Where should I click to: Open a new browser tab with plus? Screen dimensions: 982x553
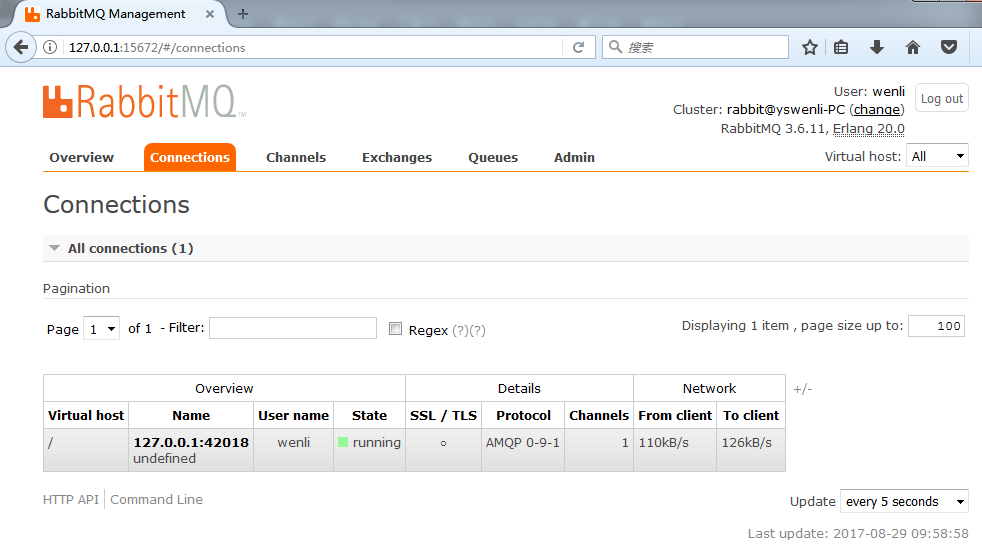coord(243,14)
